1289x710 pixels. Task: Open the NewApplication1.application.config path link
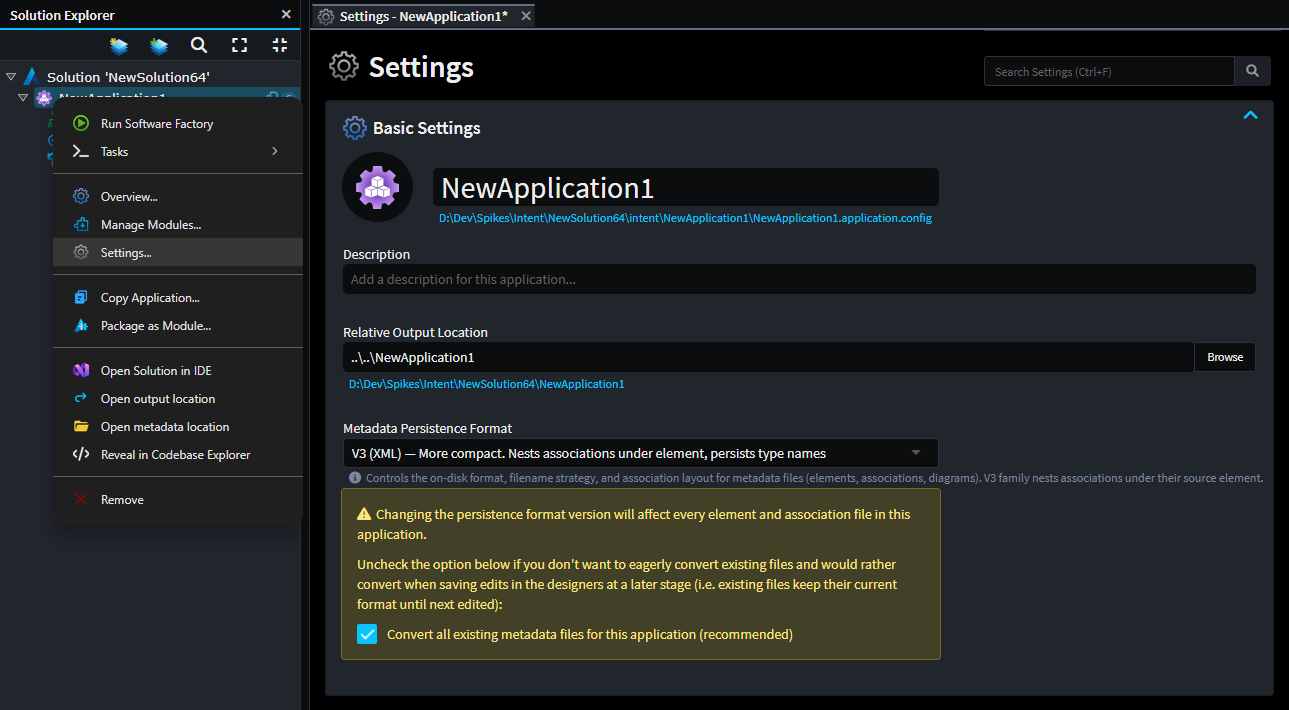tap(685, 218)
